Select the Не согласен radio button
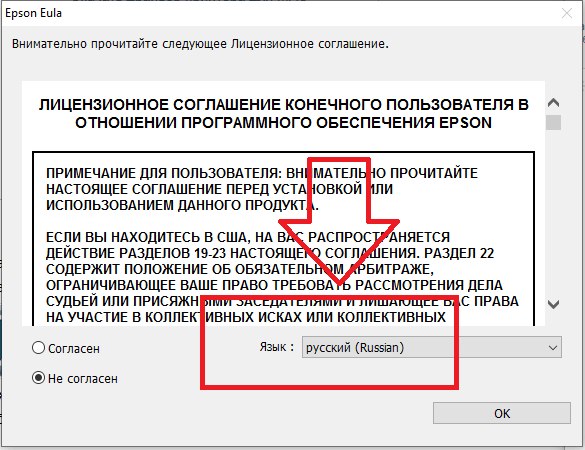585x450 pixels. (x=38, y=378)
